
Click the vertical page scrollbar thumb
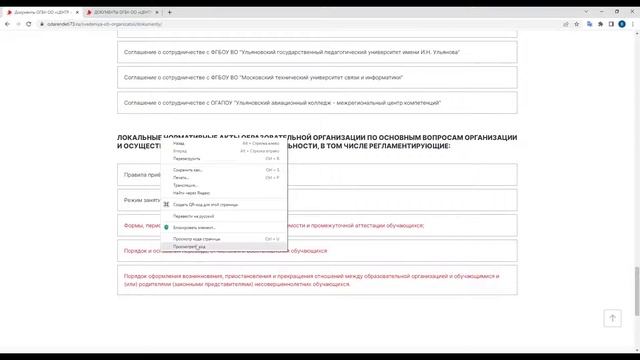tap(637, 291)
